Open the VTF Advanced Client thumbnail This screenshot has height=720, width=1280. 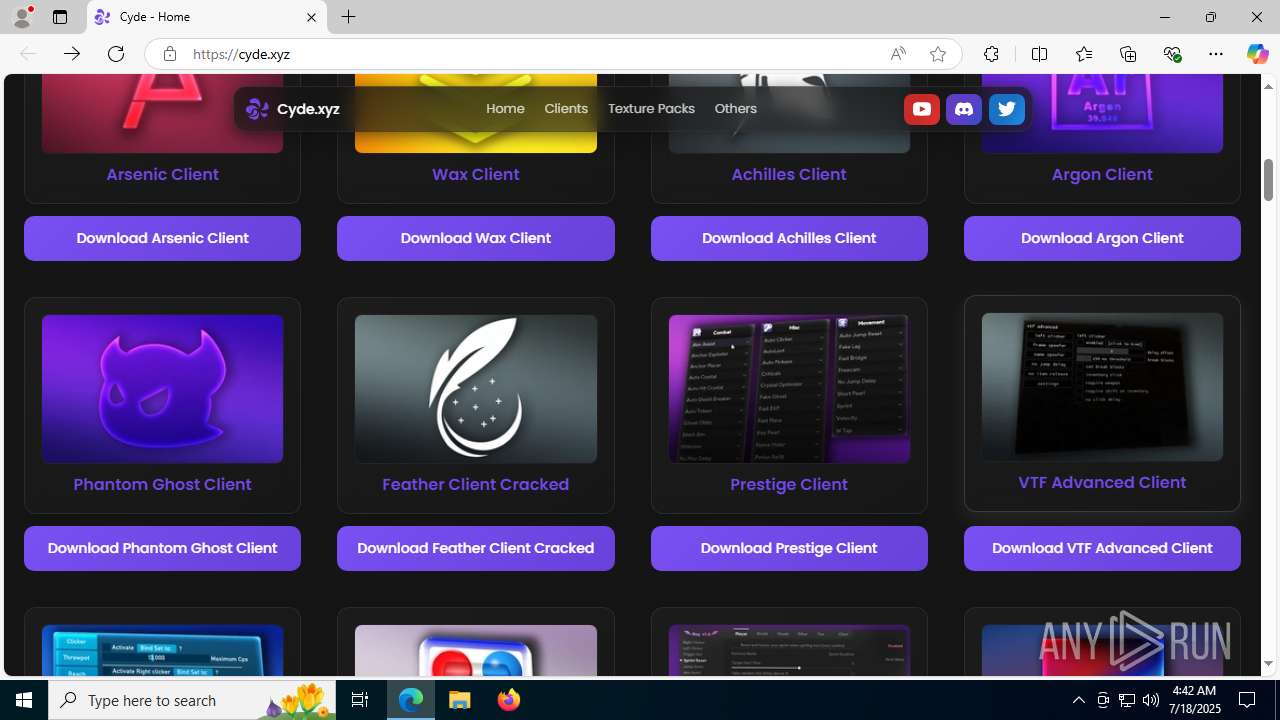tap(1102, 387)
